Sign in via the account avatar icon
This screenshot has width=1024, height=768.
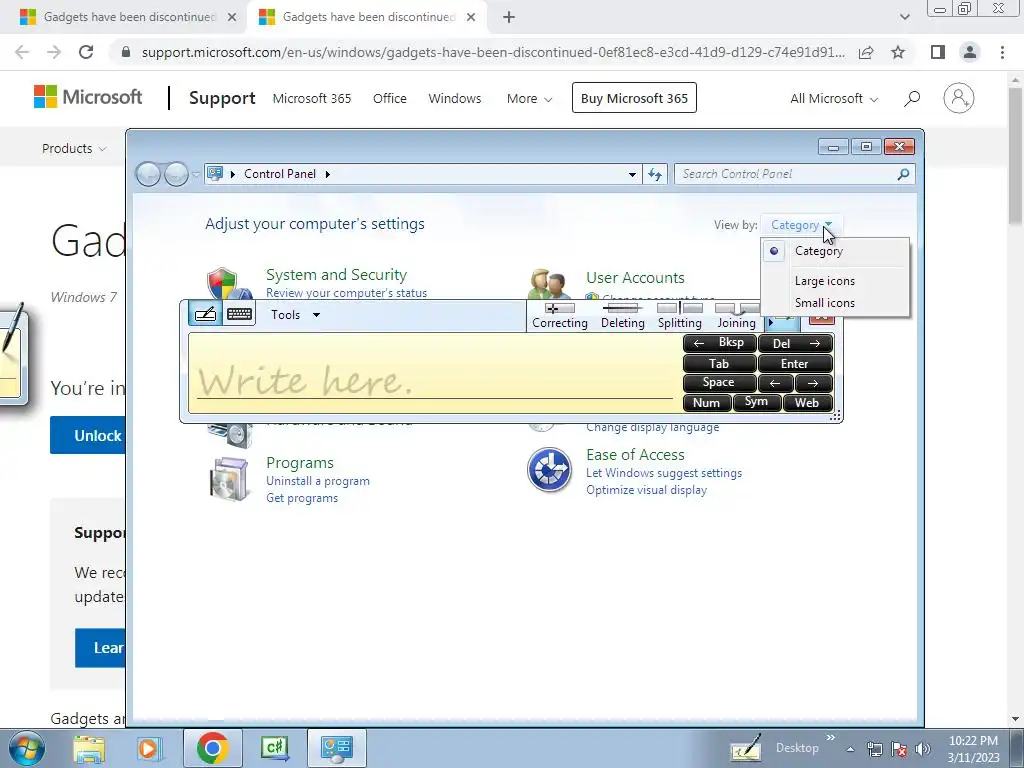[959, 98]
